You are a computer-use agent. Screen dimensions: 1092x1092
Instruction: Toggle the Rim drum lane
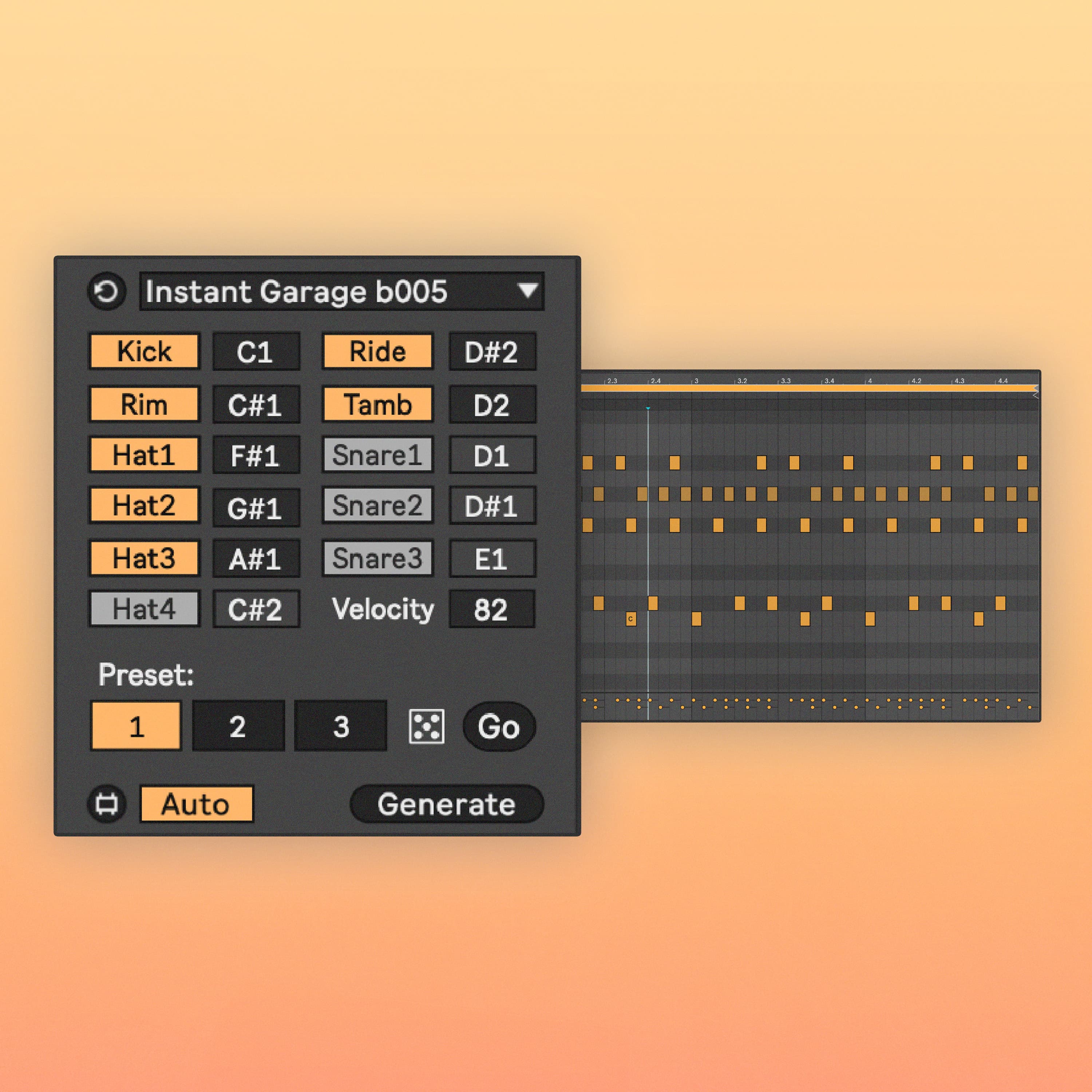coord(145,404)
